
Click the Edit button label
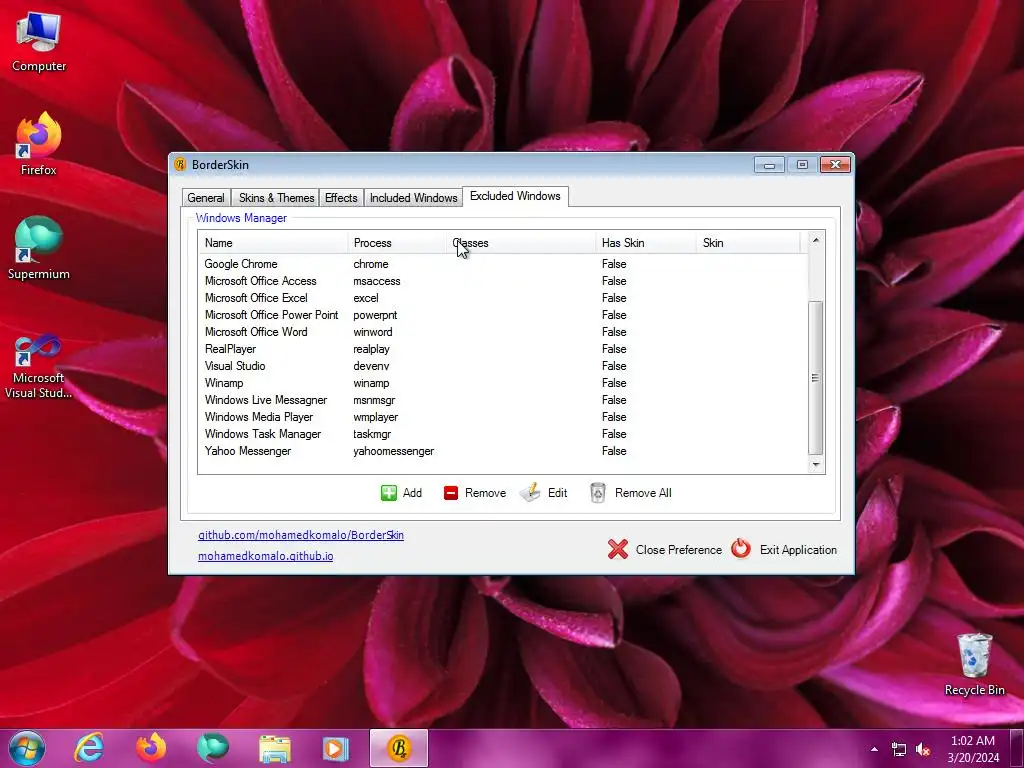coord(557,493)
